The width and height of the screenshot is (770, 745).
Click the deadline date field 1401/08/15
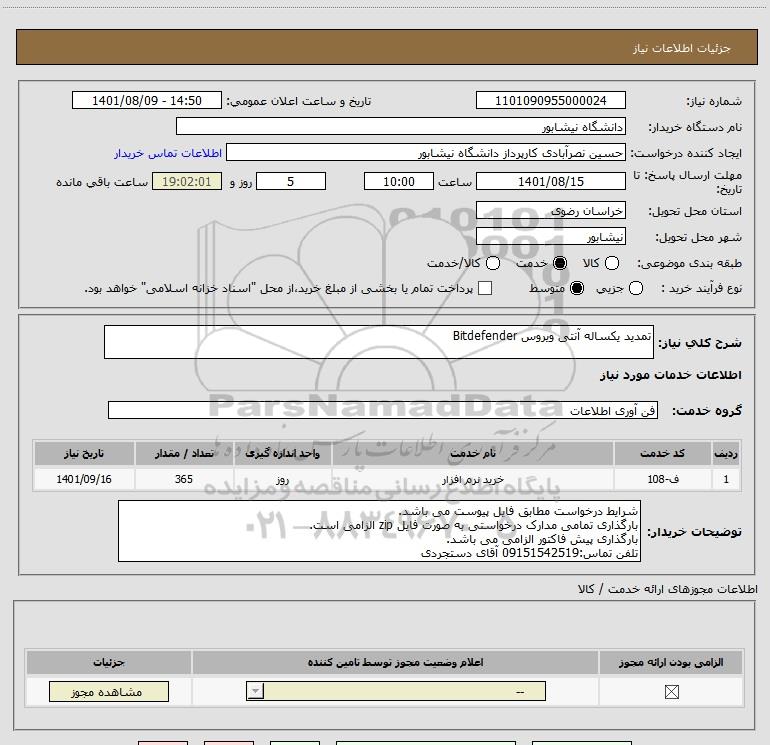pos(550,181)
